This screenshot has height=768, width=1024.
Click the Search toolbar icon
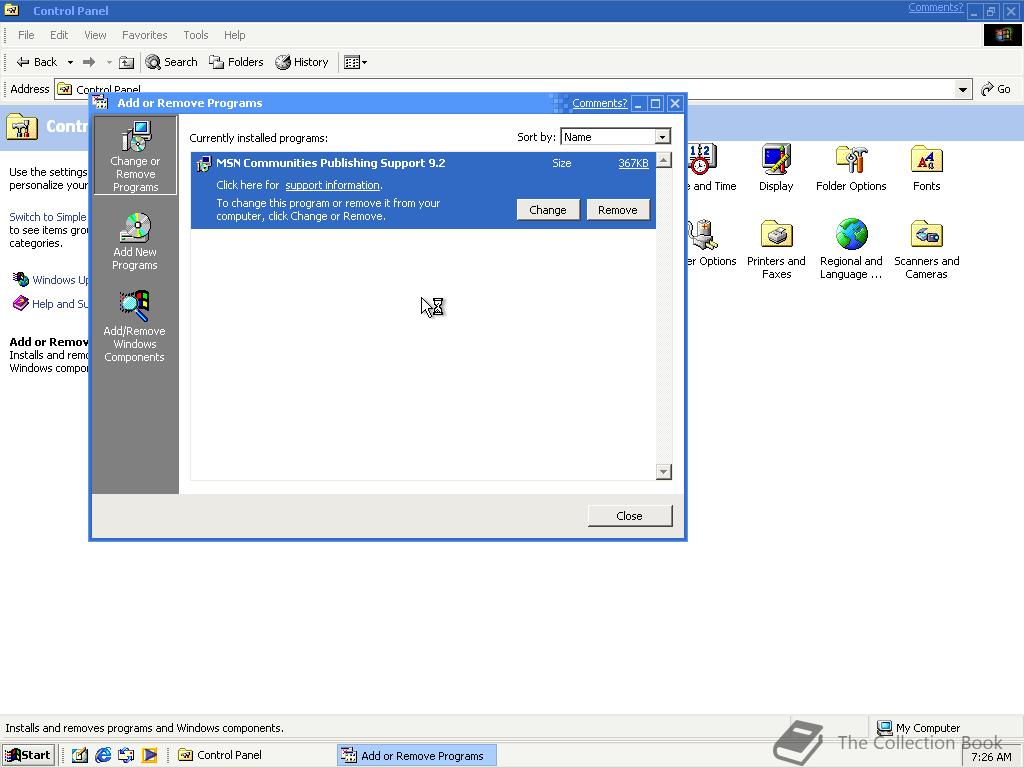click(171, 61)
